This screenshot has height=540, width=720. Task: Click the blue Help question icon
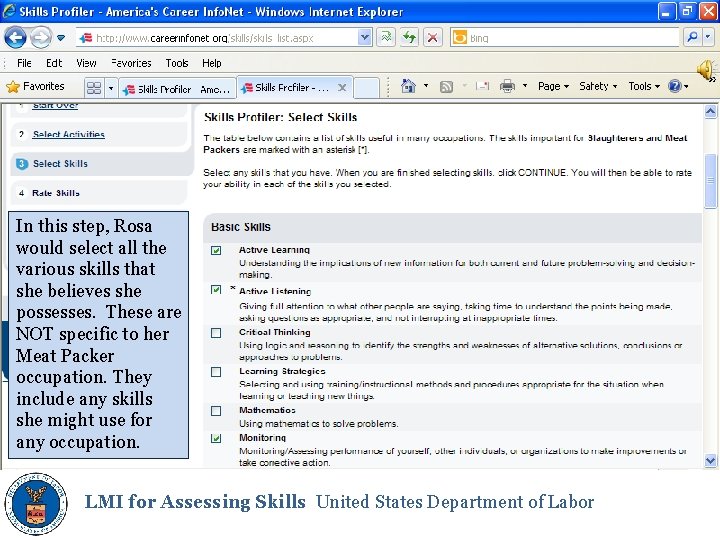[675, 86]
